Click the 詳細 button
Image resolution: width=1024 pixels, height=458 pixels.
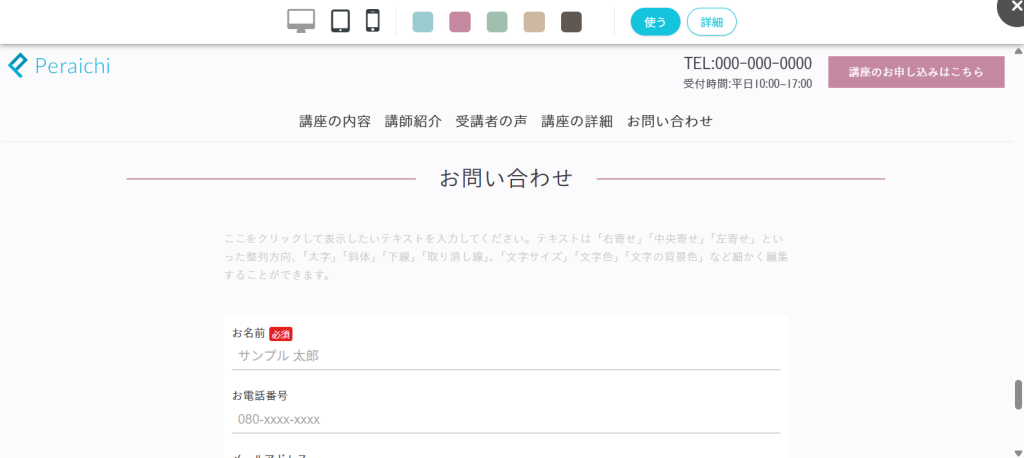(x=712, y=22)
